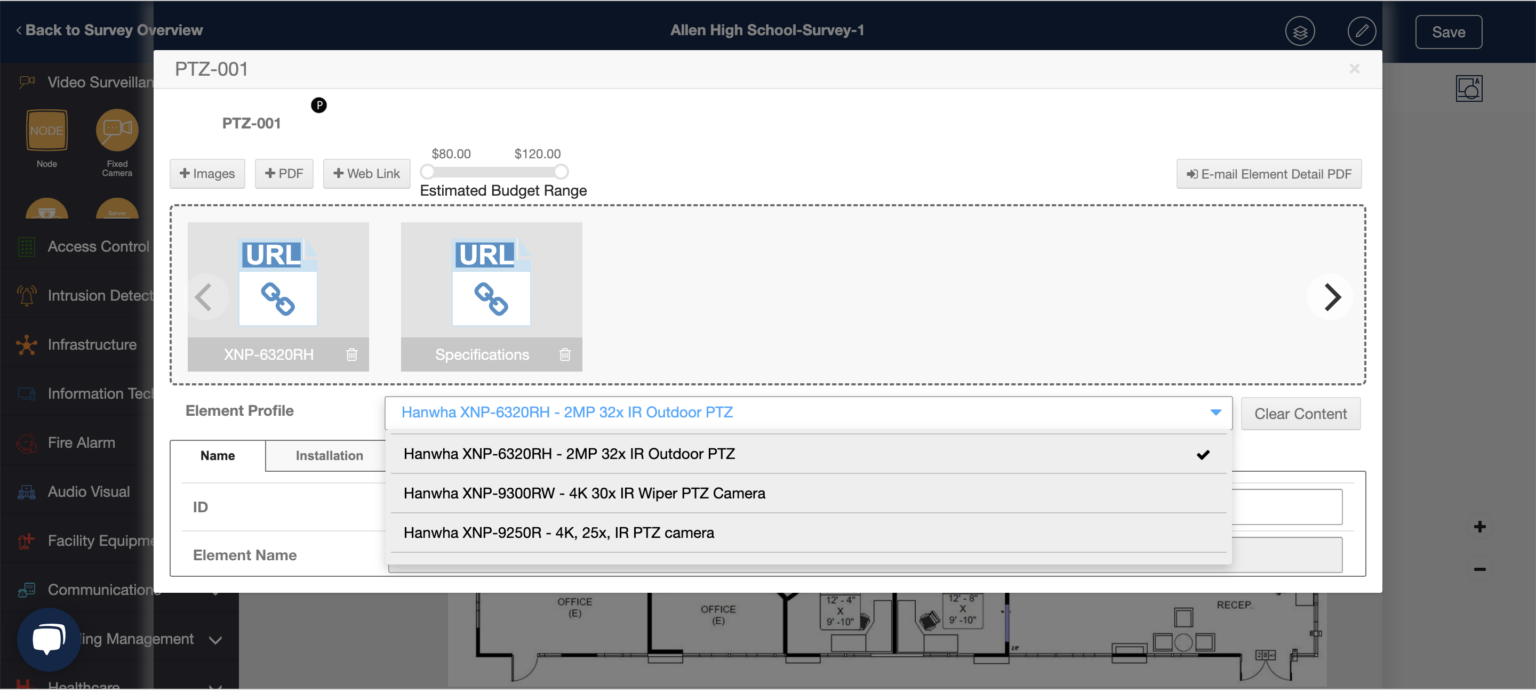Switch to the Installation tab
This screenshot has height=693, width=1536.
329,456
